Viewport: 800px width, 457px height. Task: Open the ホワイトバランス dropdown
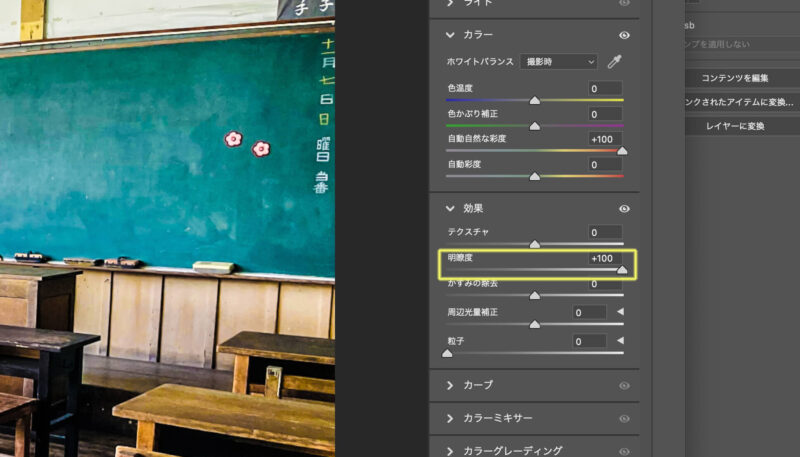[x=559, y=62]
